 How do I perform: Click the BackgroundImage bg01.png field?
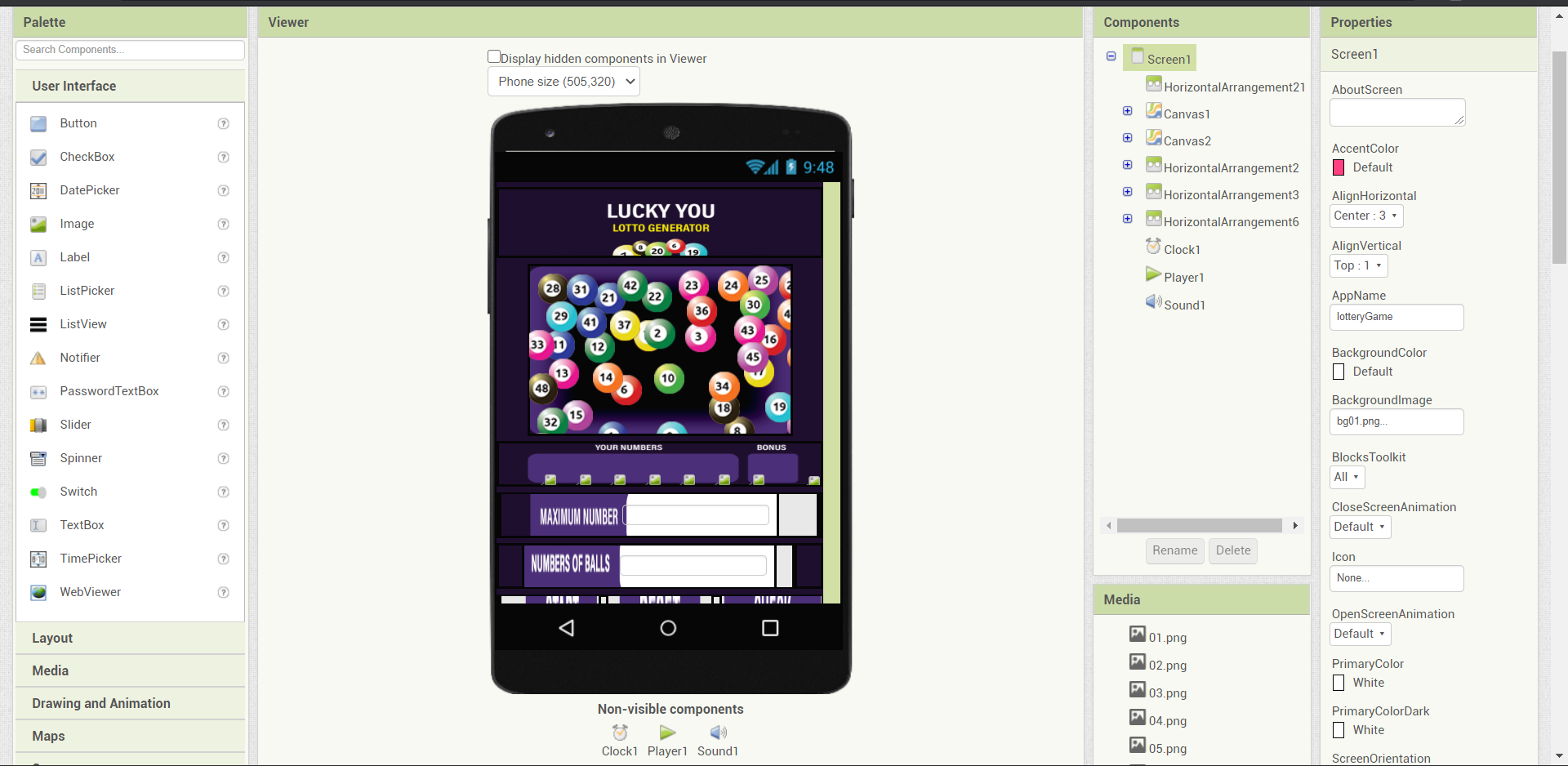pyautogui.click(x=1396, y=422)
